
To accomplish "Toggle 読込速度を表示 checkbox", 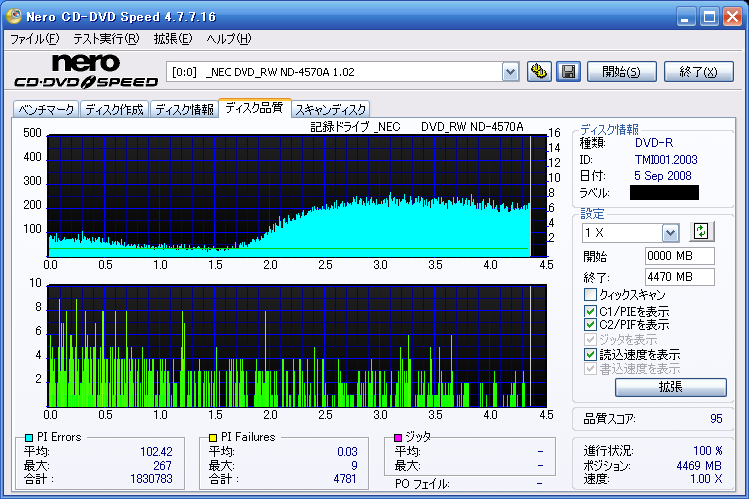I will (x=590, y=354).
